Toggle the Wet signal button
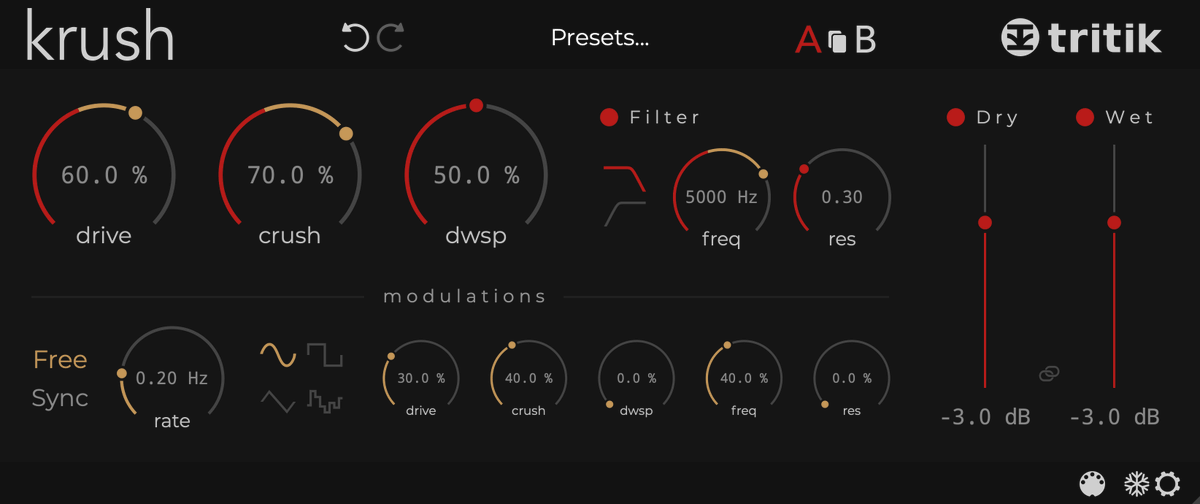 1085,118
